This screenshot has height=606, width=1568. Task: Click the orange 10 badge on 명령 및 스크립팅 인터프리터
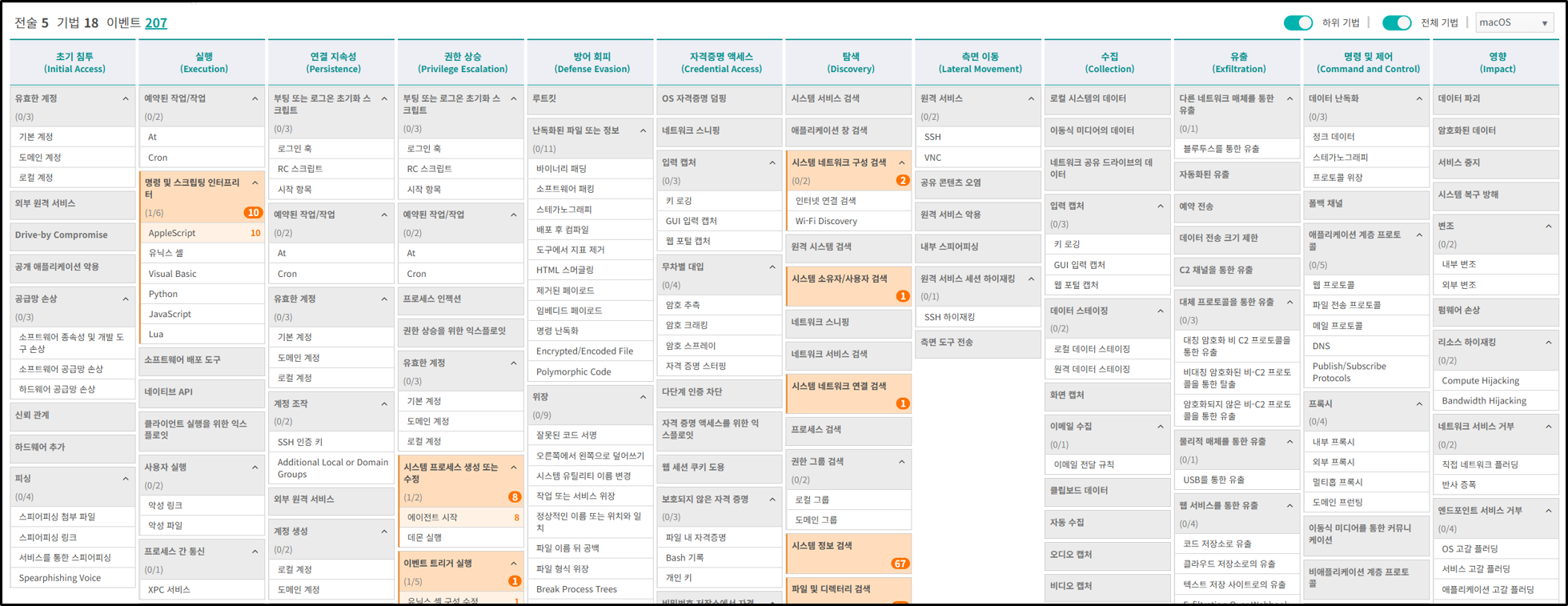(253, 213)
